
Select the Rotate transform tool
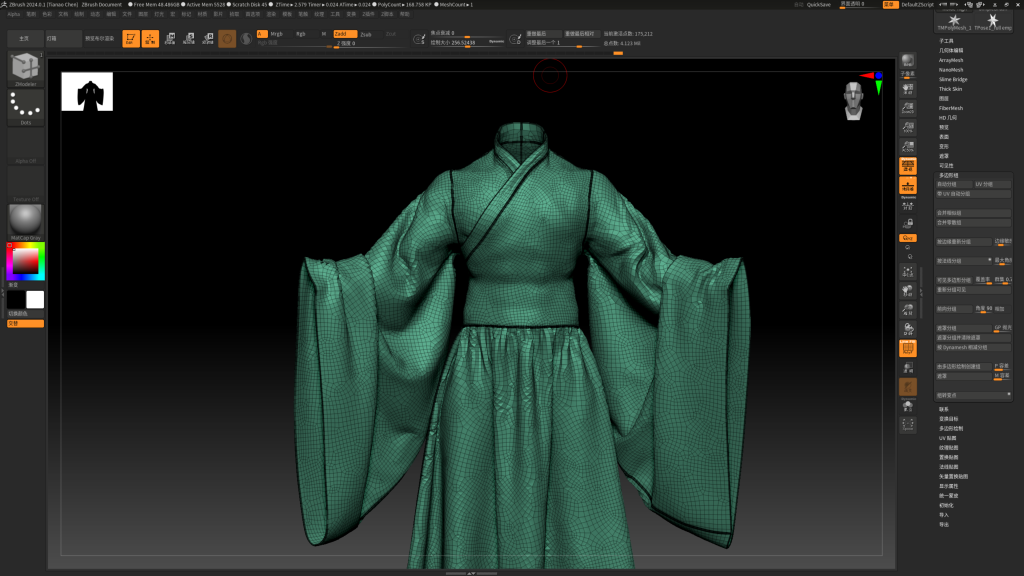208,39
